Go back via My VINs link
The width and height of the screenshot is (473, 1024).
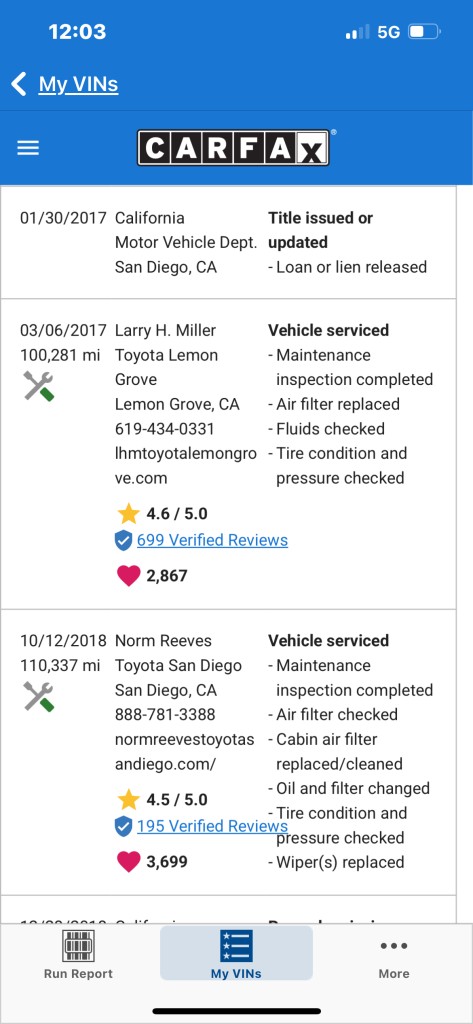pyautogui.click(x=78, y=84)
